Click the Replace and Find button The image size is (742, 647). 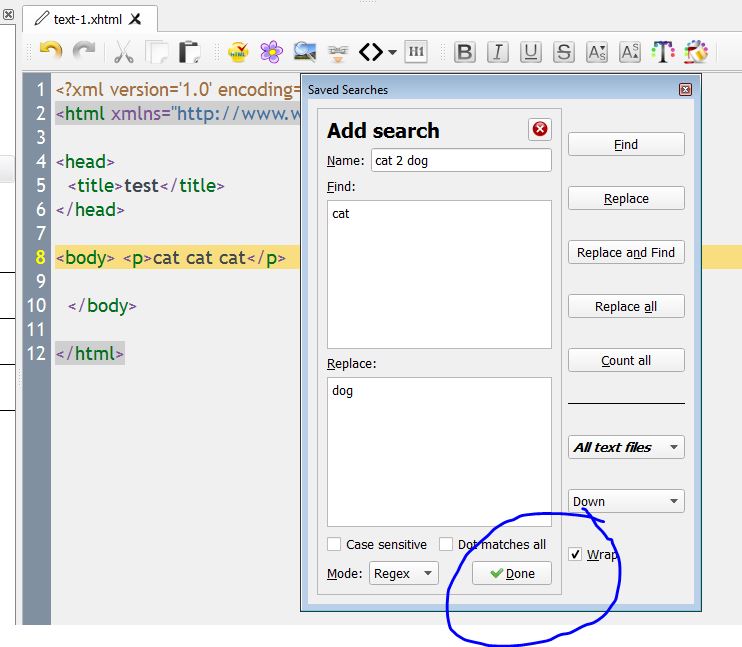click(626, 252)
